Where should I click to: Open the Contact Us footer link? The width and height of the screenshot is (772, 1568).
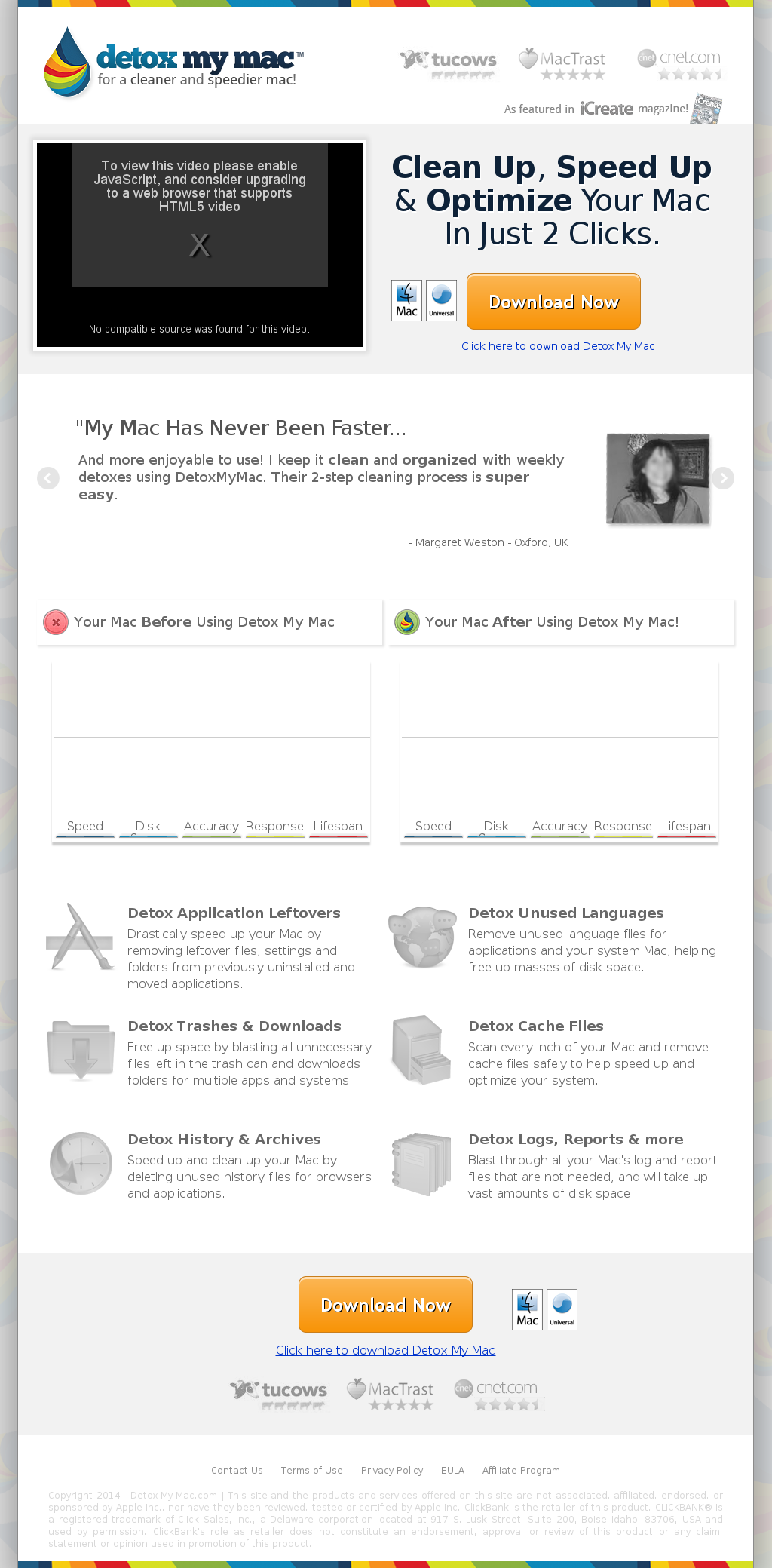click(237, 1470)
